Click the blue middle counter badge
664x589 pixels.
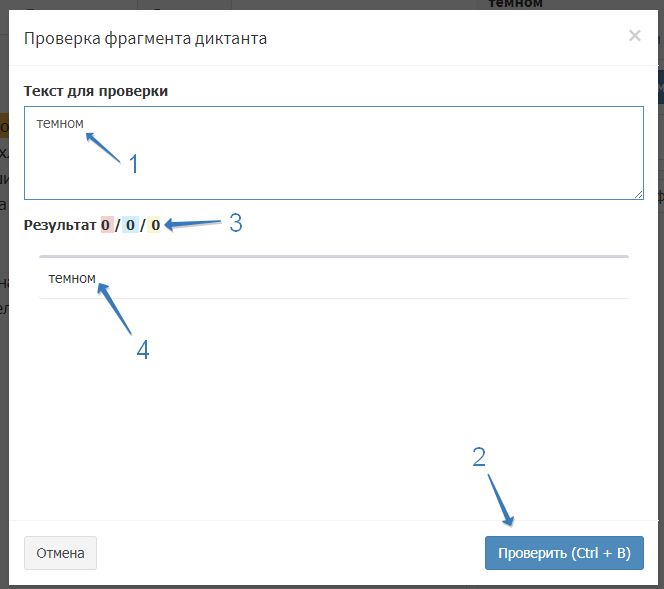pos(131,225)
